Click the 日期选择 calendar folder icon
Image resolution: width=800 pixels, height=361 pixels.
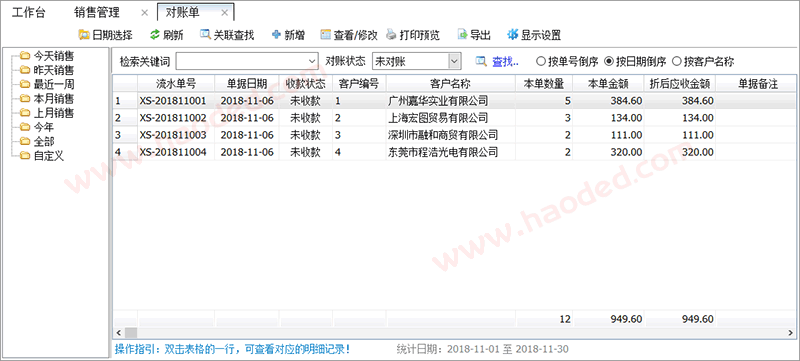coord(84,35)
